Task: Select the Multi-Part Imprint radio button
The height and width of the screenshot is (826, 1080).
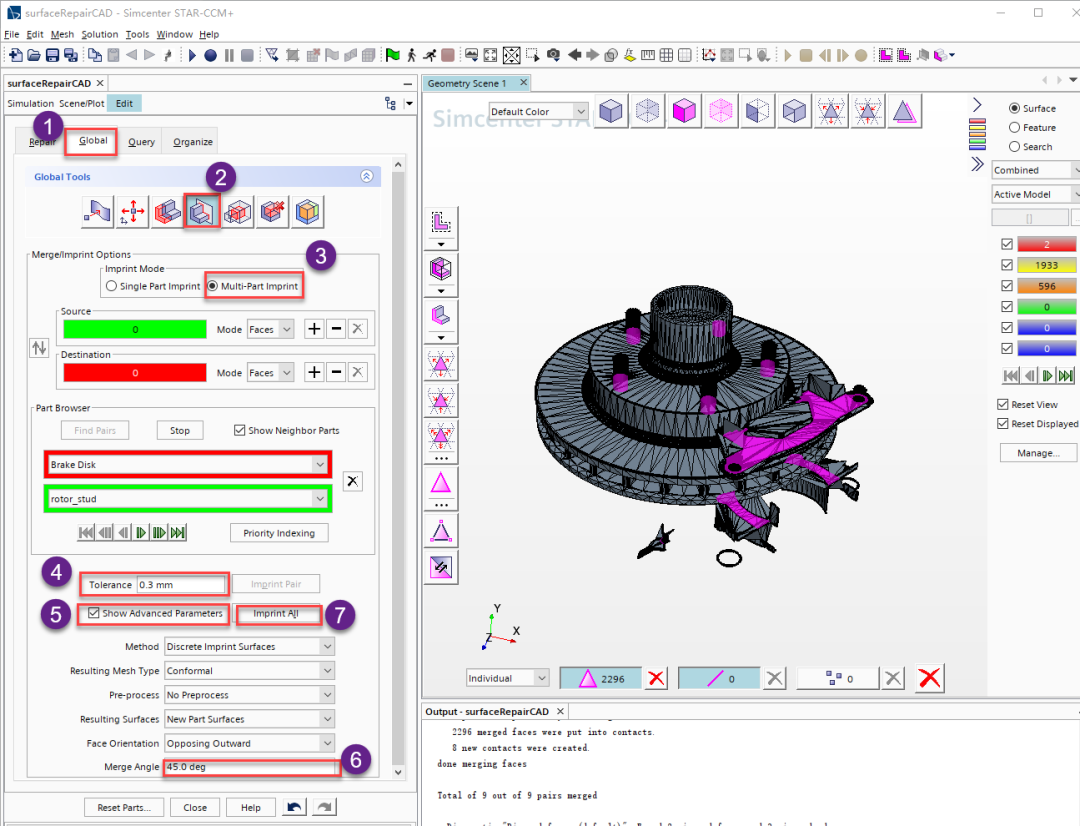Action: (x=212, y=286)
